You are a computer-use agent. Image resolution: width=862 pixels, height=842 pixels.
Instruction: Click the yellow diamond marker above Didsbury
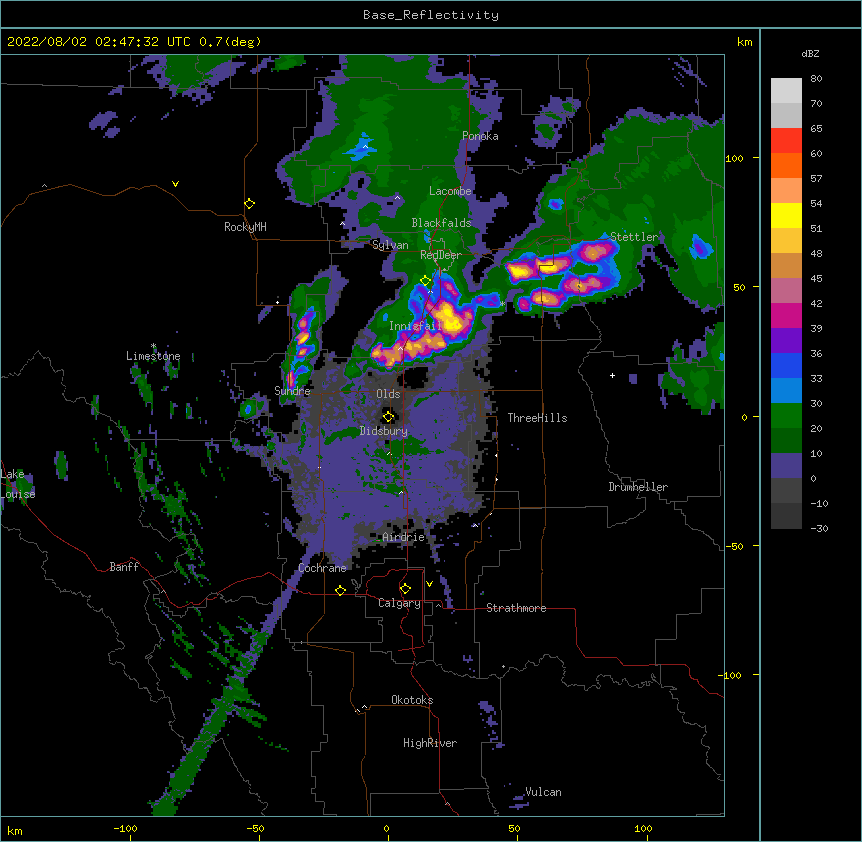click(x=388, y=417)
